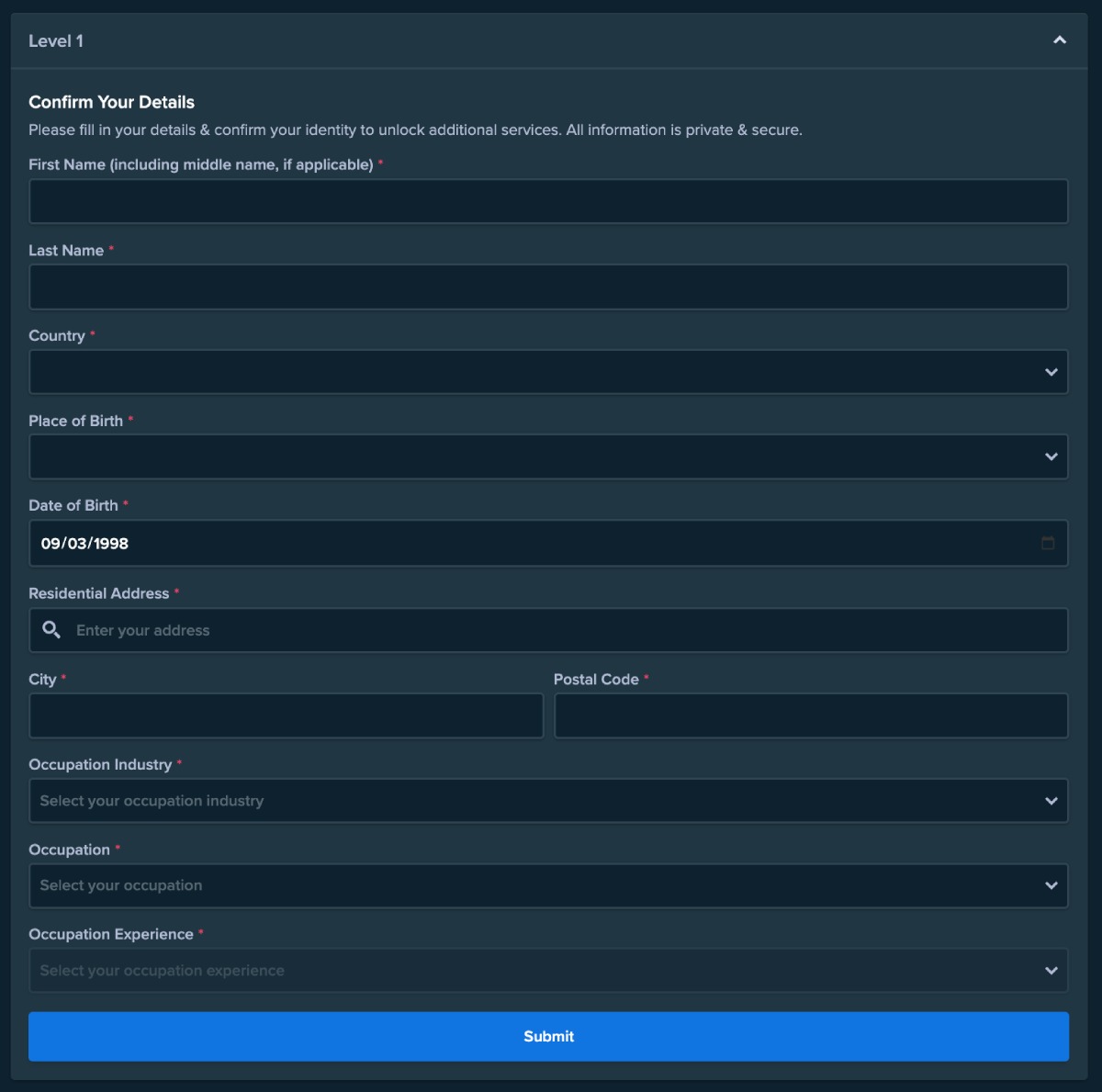This screenshot has height=1092, width=1102.
Task: Click the Country field's chevron arrow
Action: [x=1051, y=372]
